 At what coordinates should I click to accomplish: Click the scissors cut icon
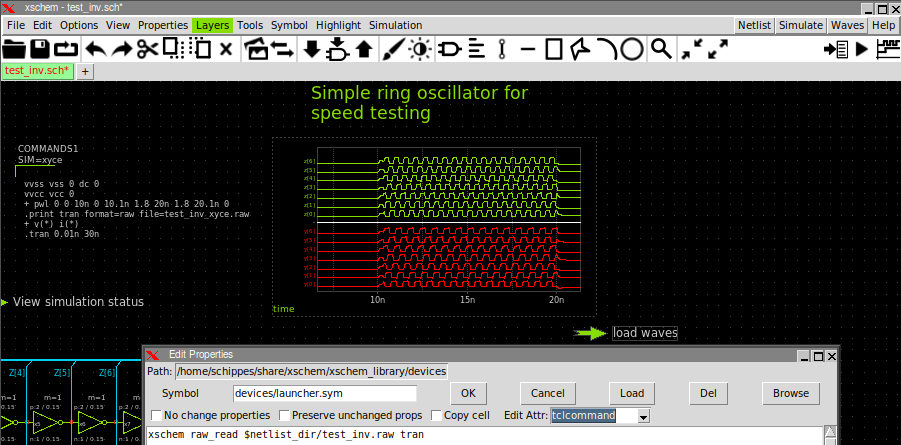click(x=148, y=48)
